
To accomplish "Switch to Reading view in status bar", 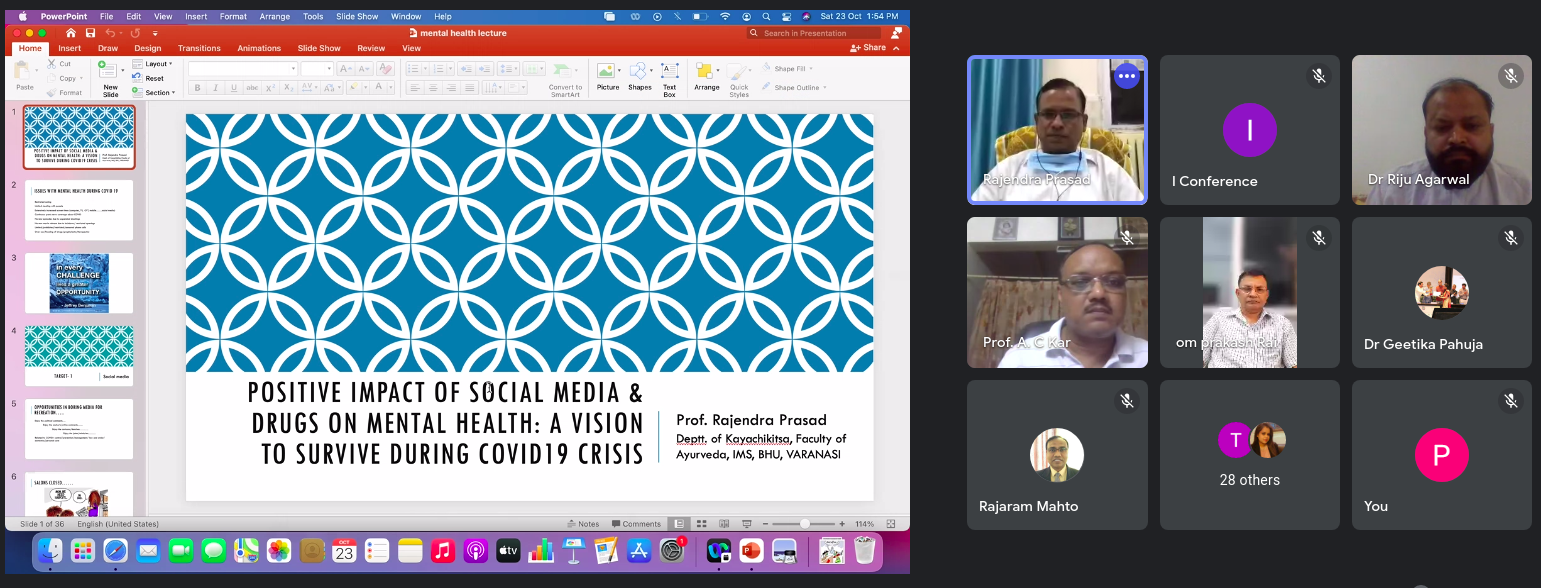I will point(722,524).
